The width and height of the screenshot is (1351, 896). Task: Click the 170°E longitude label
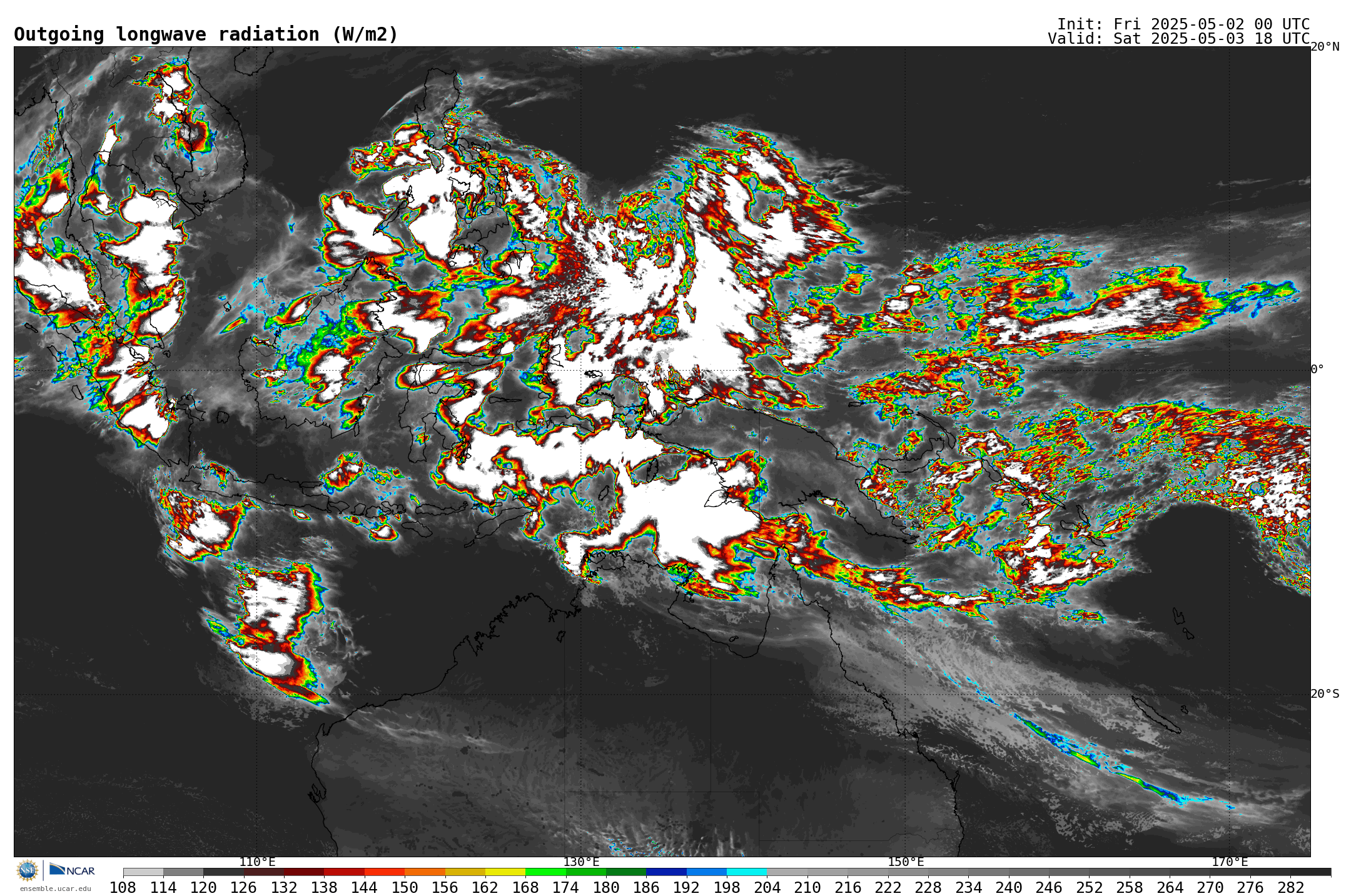(1230, 862)
